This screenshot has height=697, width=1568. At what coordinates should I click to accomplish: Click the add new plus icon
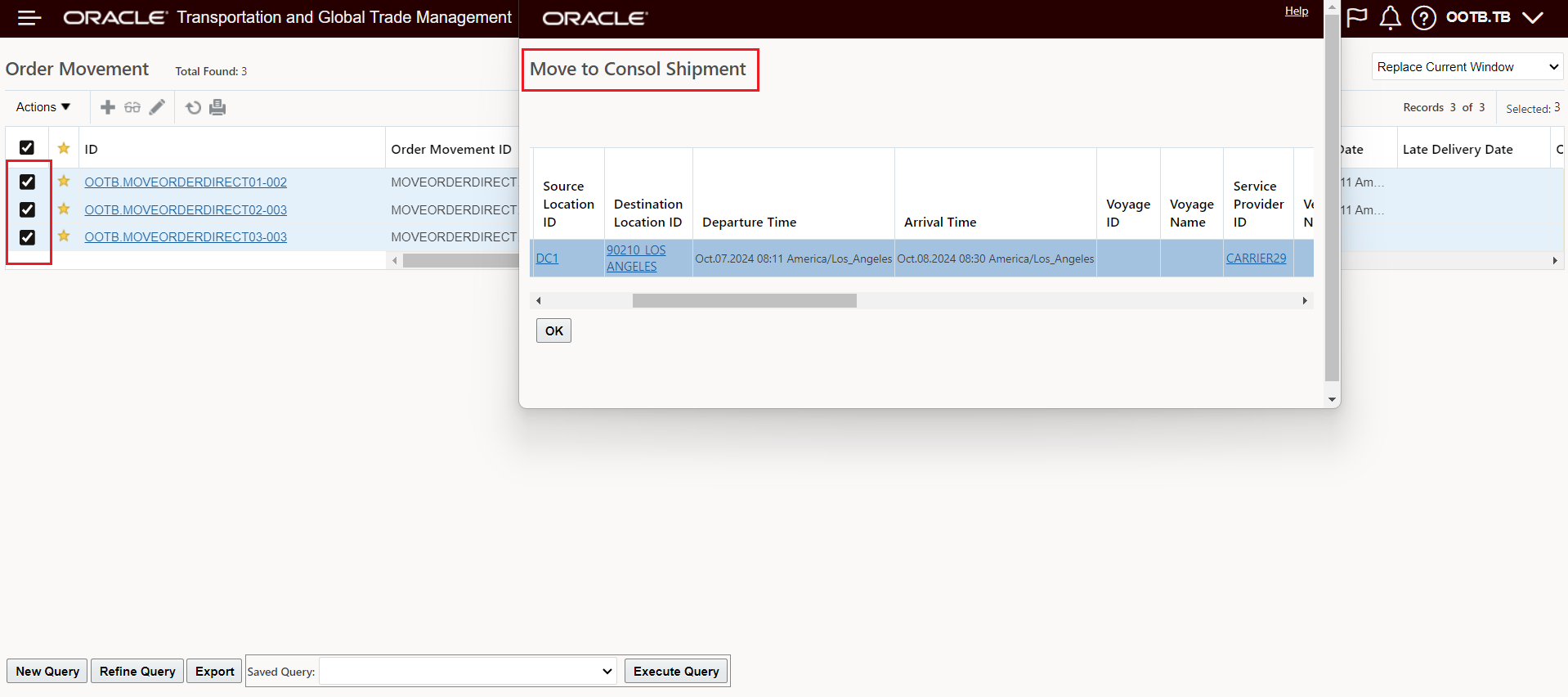point(108,107)
